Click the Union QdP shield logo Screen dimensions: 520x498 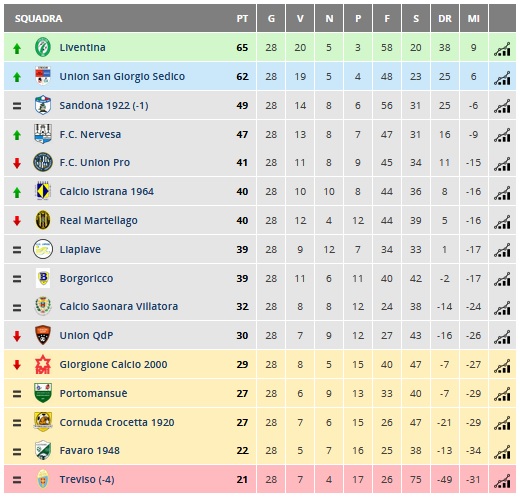coord(43,335)
